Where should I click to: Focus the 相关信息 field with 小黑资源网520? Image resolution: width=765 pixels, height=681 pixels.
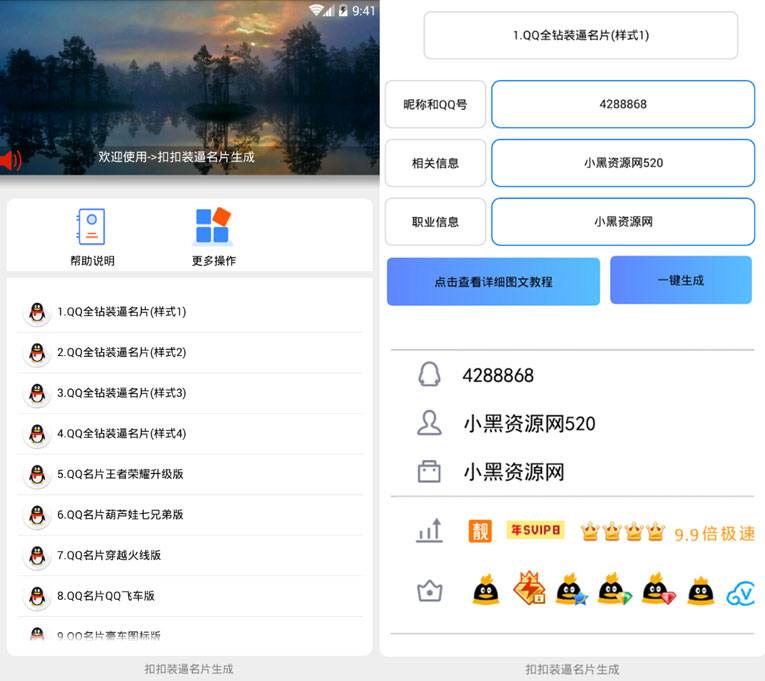point(622,163)
